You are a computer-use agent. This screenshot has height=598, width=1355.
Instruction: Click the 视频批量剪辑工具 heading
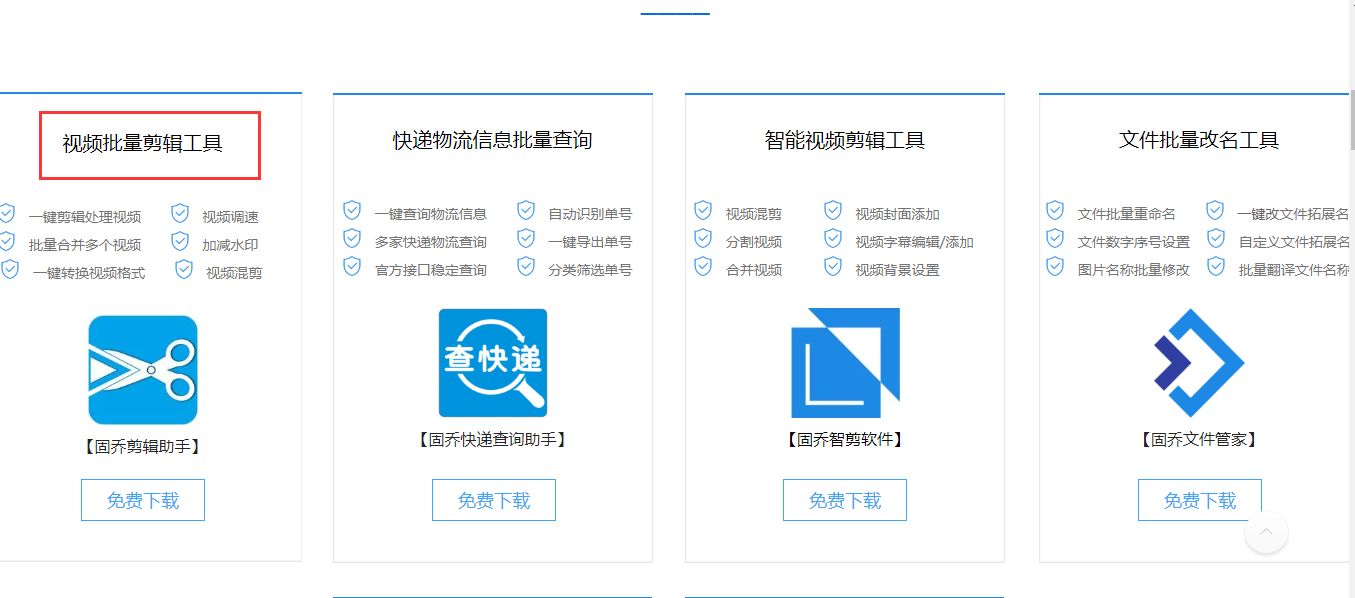[143, 143]
